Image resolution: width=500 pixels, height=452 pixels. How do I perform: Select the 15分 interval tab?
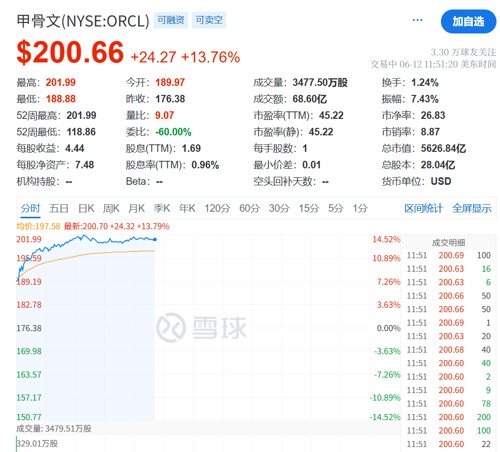click(x=309, y=208)
